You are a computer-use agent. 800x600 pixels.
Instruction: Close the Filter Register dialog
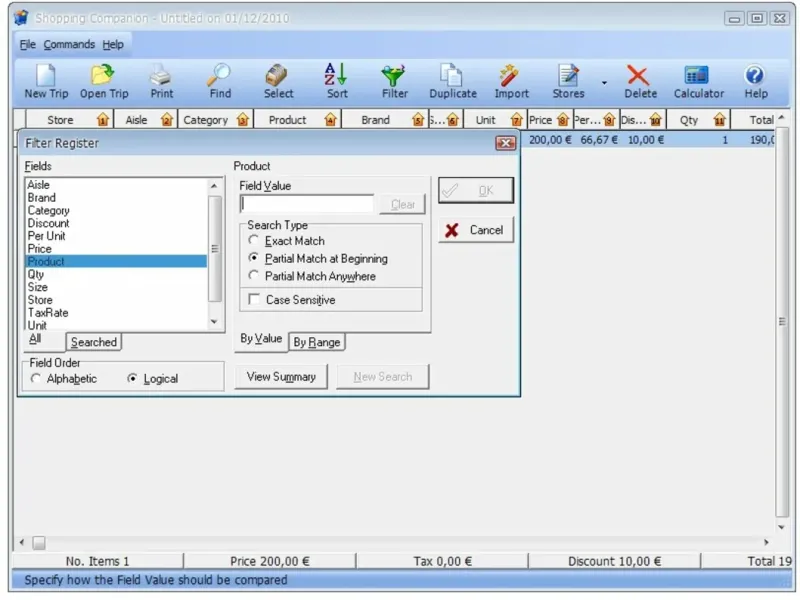click(505, 143)
